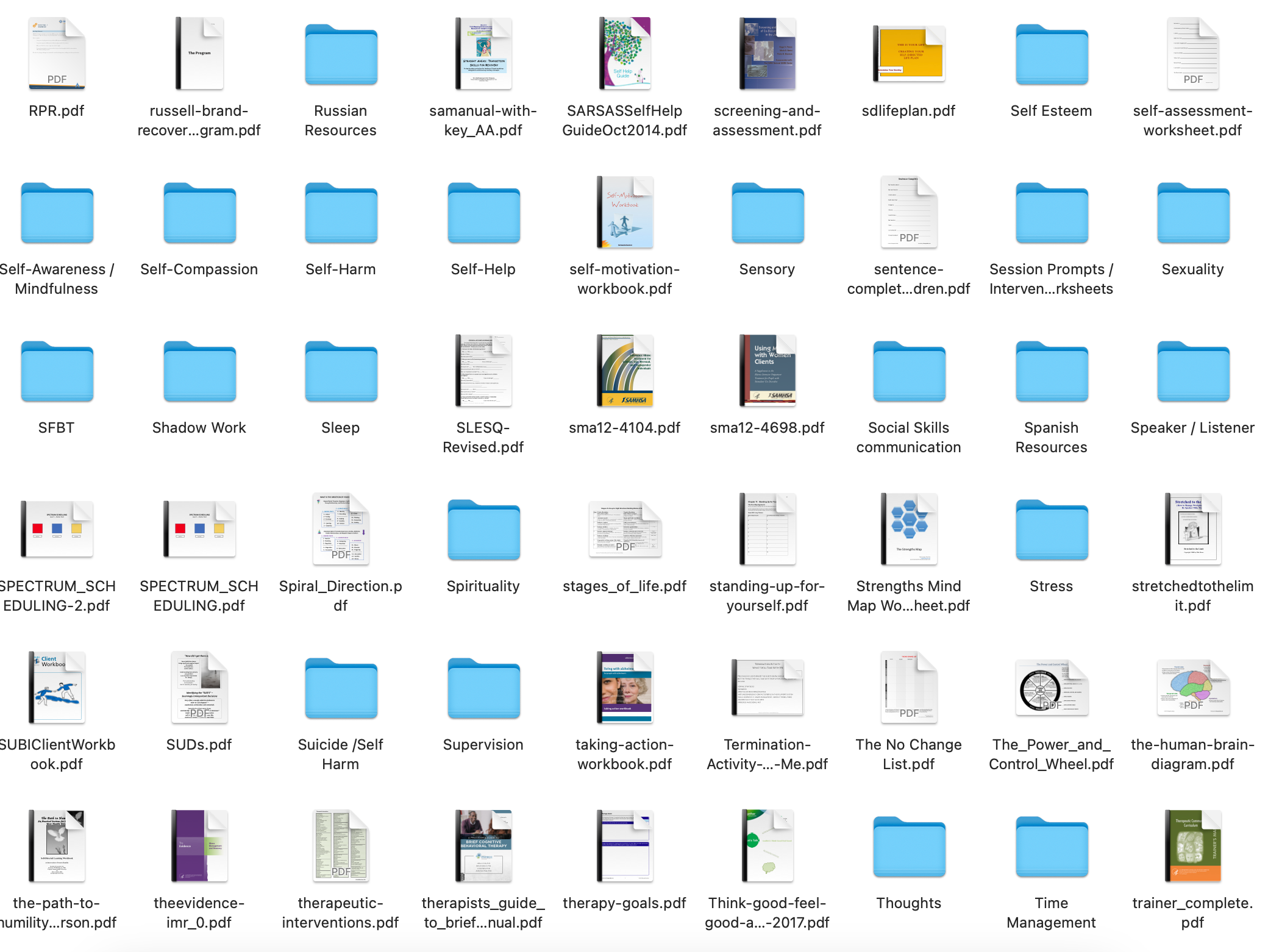This screenshot has width=1268, height=952.
Task: Click the Shadow Work folder
Action: [199, 372]
